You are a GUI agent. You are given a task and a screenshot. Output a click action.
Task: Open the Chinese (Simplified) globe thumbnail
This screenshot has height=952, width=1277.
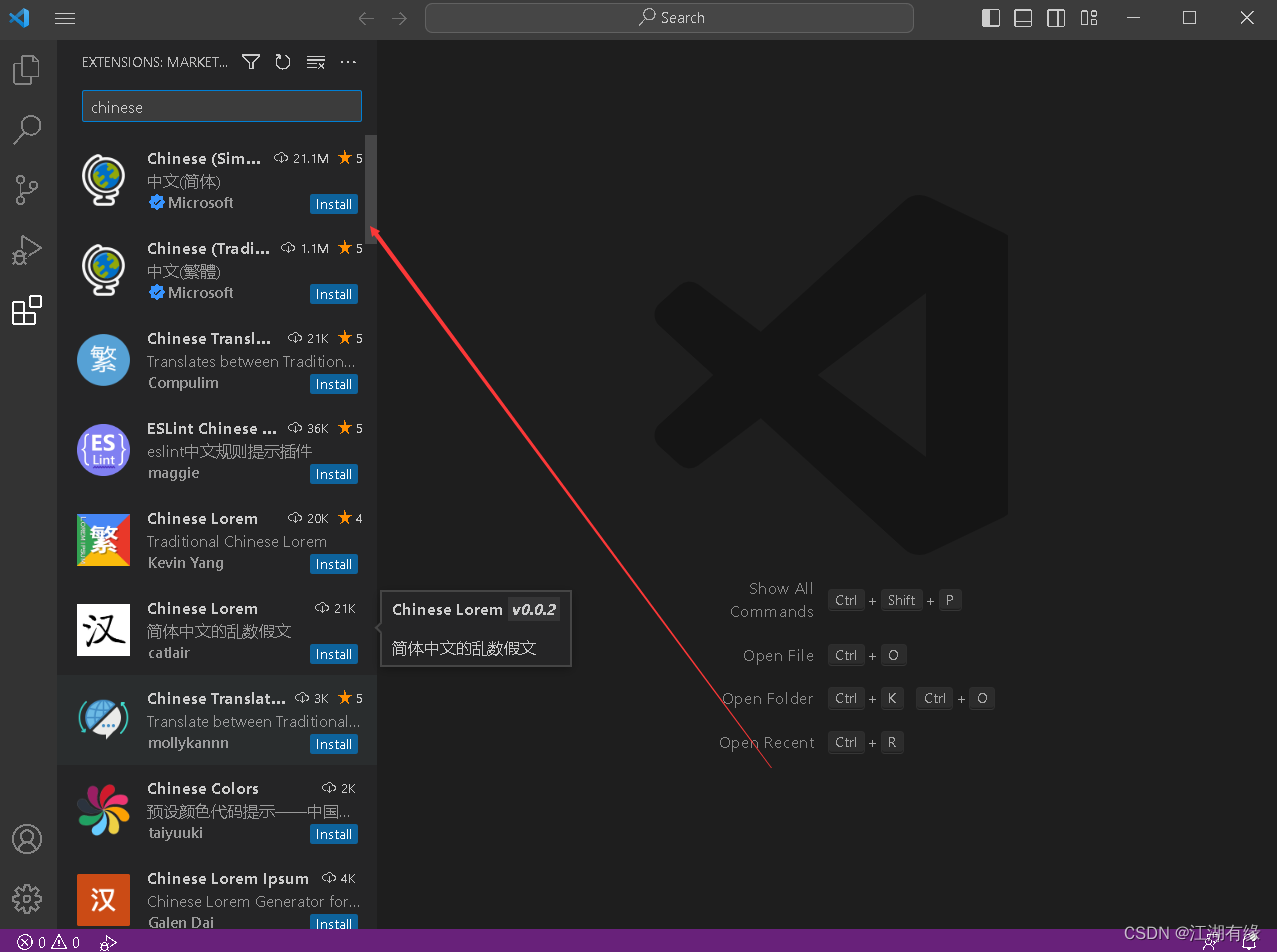(x=104, y=180)
